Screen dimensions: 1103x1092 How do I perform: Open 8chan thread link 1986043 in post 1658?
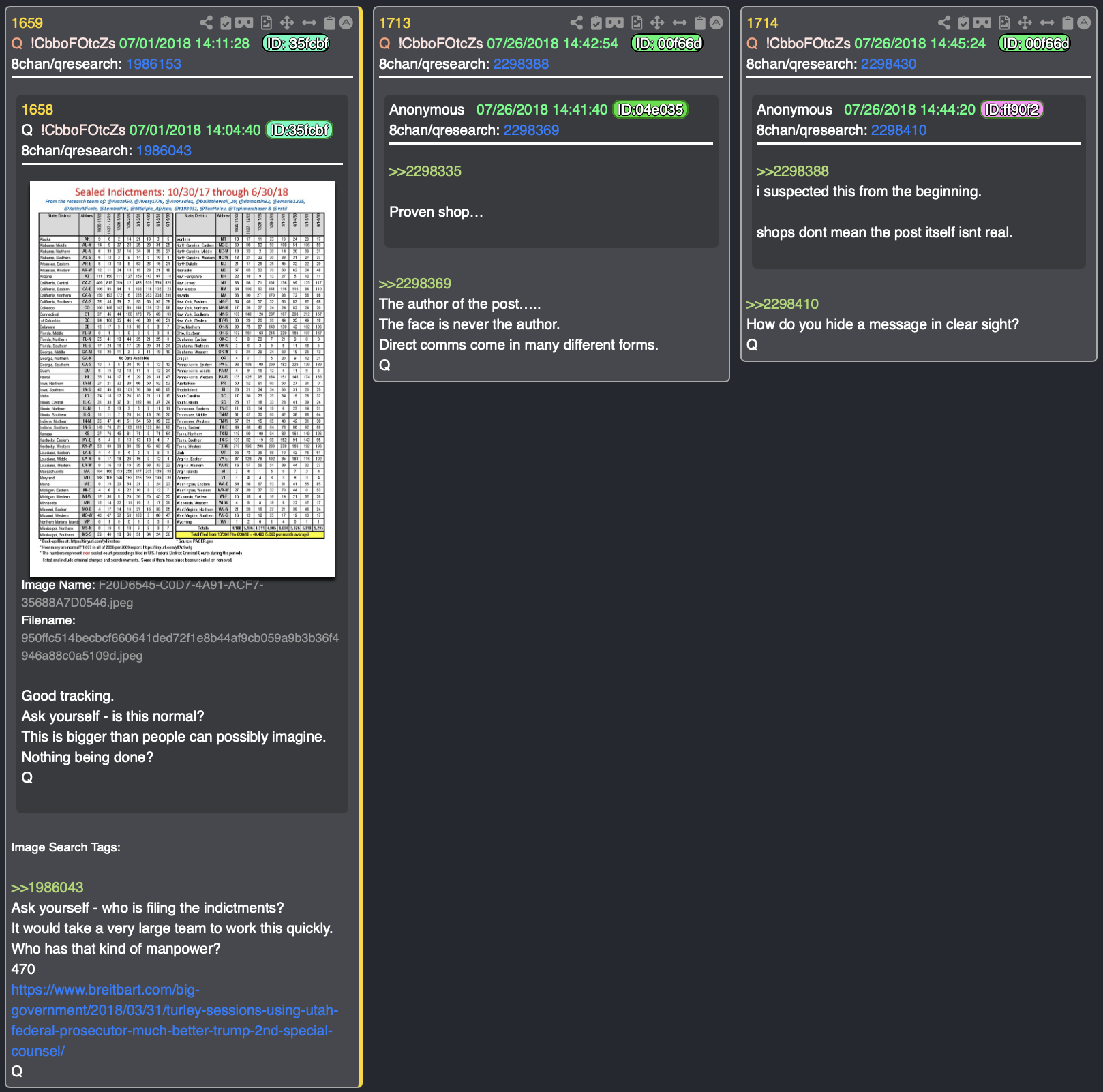(164, 151)
